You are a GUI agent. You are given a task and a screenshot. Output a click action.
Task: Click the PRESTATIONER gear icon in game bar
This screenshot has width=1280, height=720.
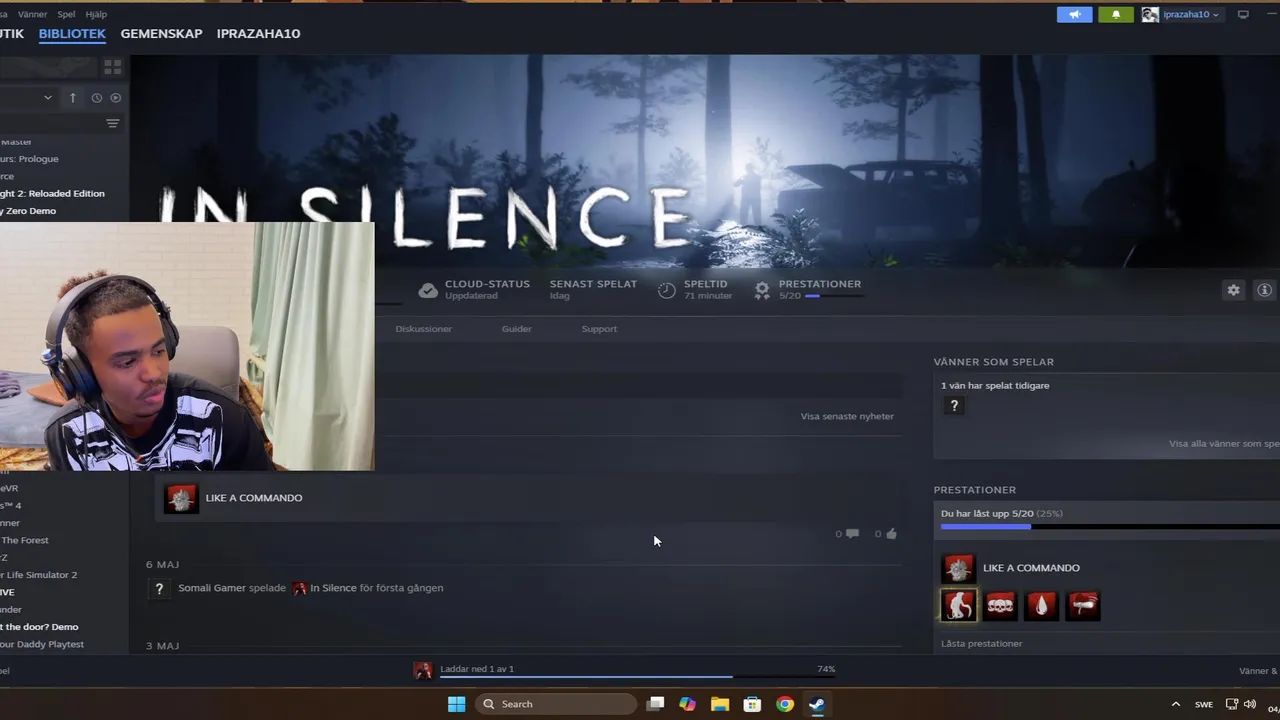pos(762,290)
